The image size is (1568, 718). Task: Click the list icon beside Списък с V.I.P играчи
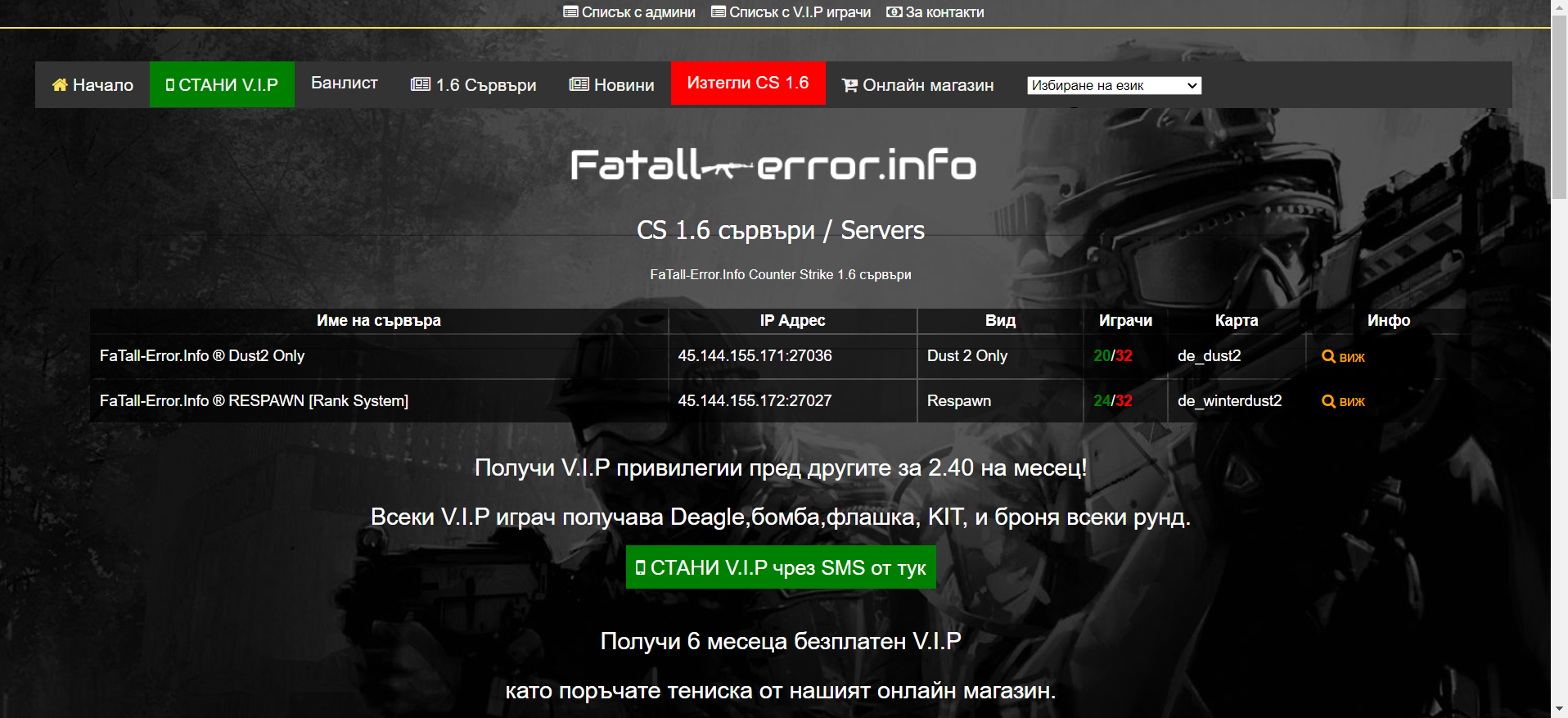click(719, 12)
